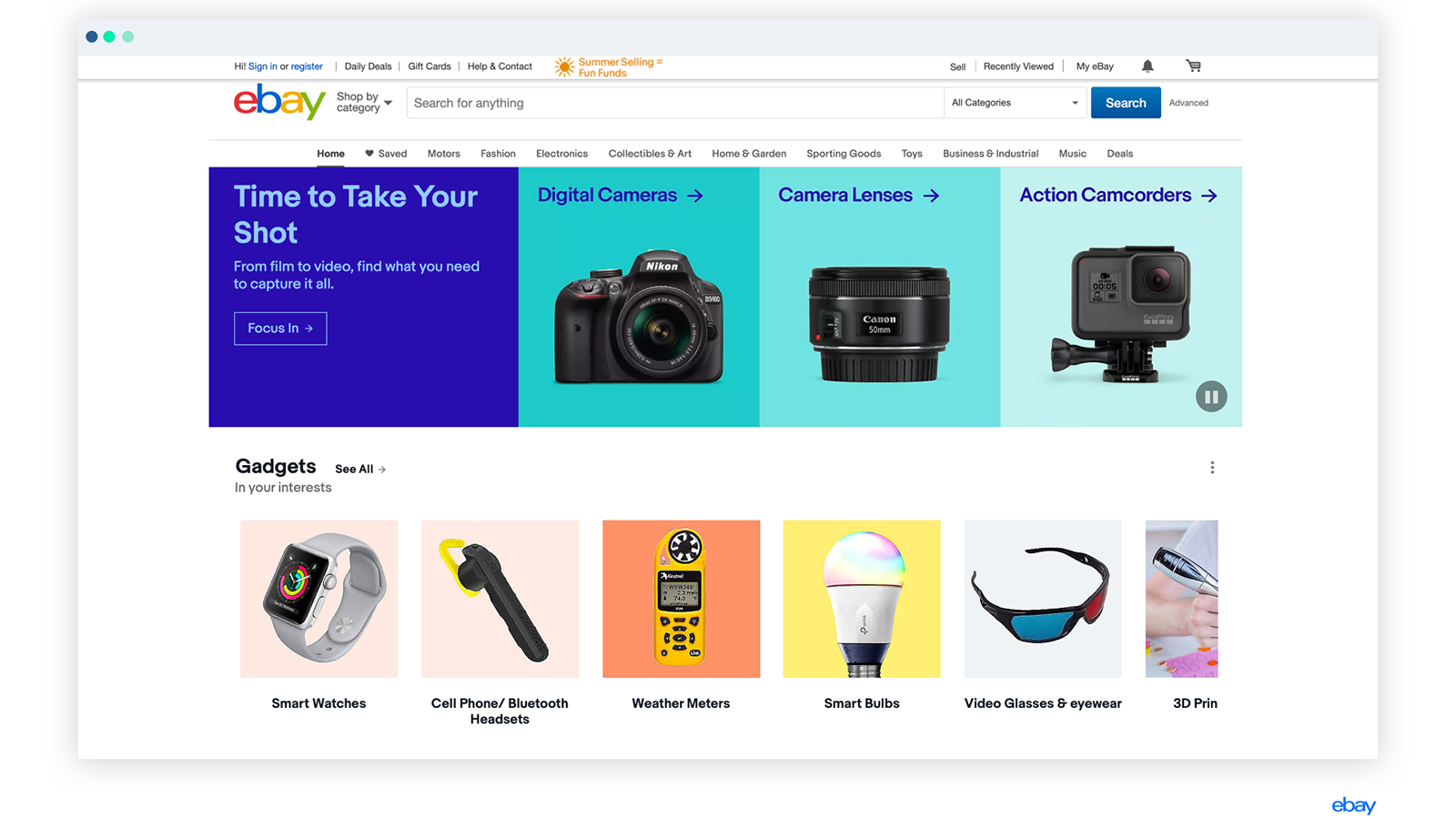Open the Gadgets three-dot options menu
1456x819 pixels.
[x=1212, y=468]
